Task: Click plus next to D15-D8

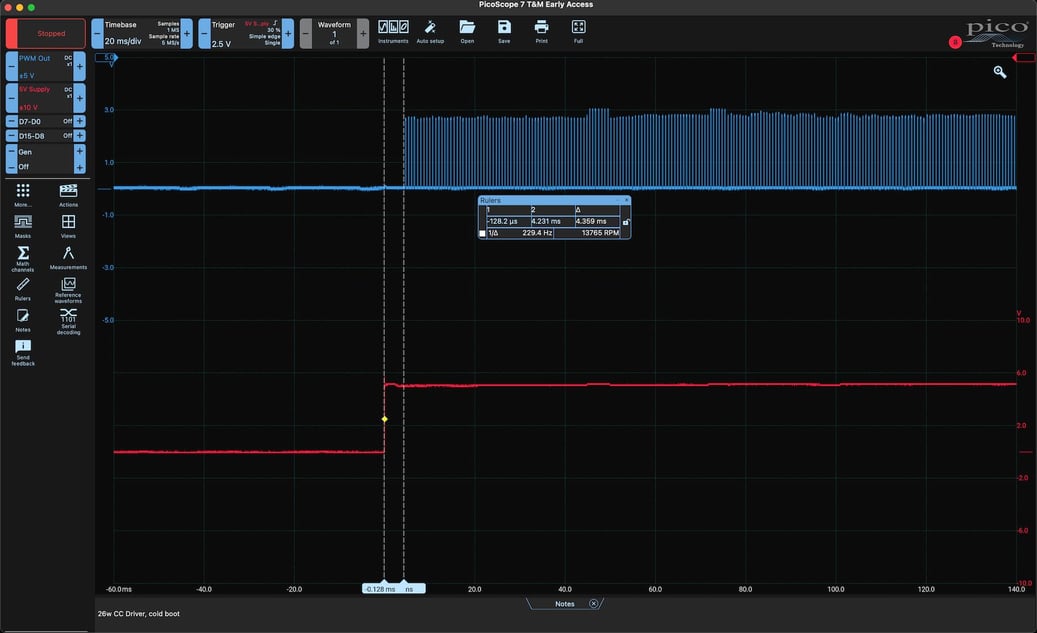Action: [x=79, y=136]
